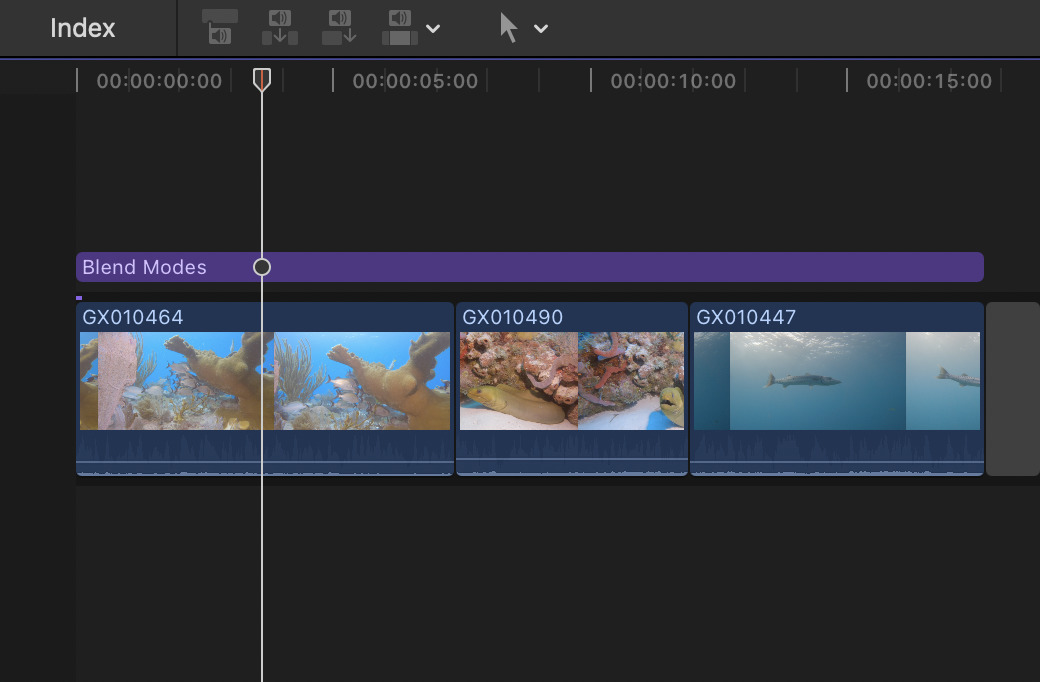
Task: Click the insert clip edit icon
Action: pos(280,27)
